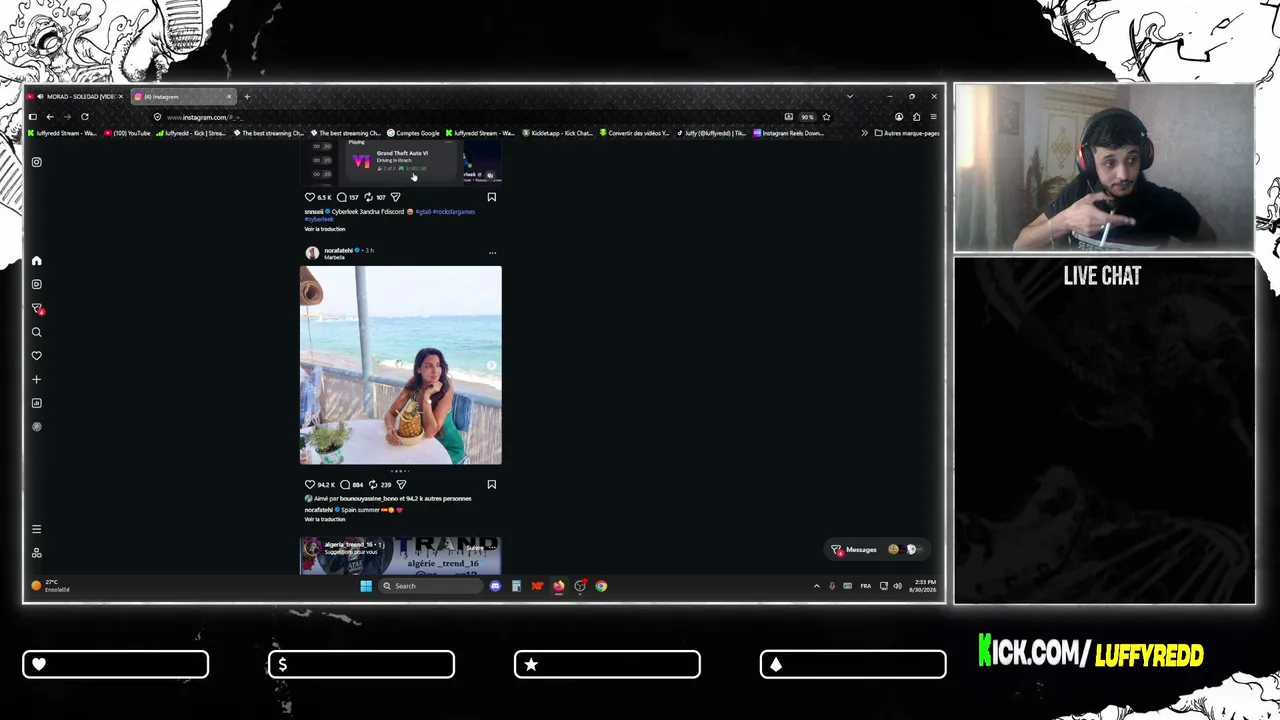Open more options on algeria_trend_16 post
This screenshot has width=1280, height=720.
coord(492,547)
